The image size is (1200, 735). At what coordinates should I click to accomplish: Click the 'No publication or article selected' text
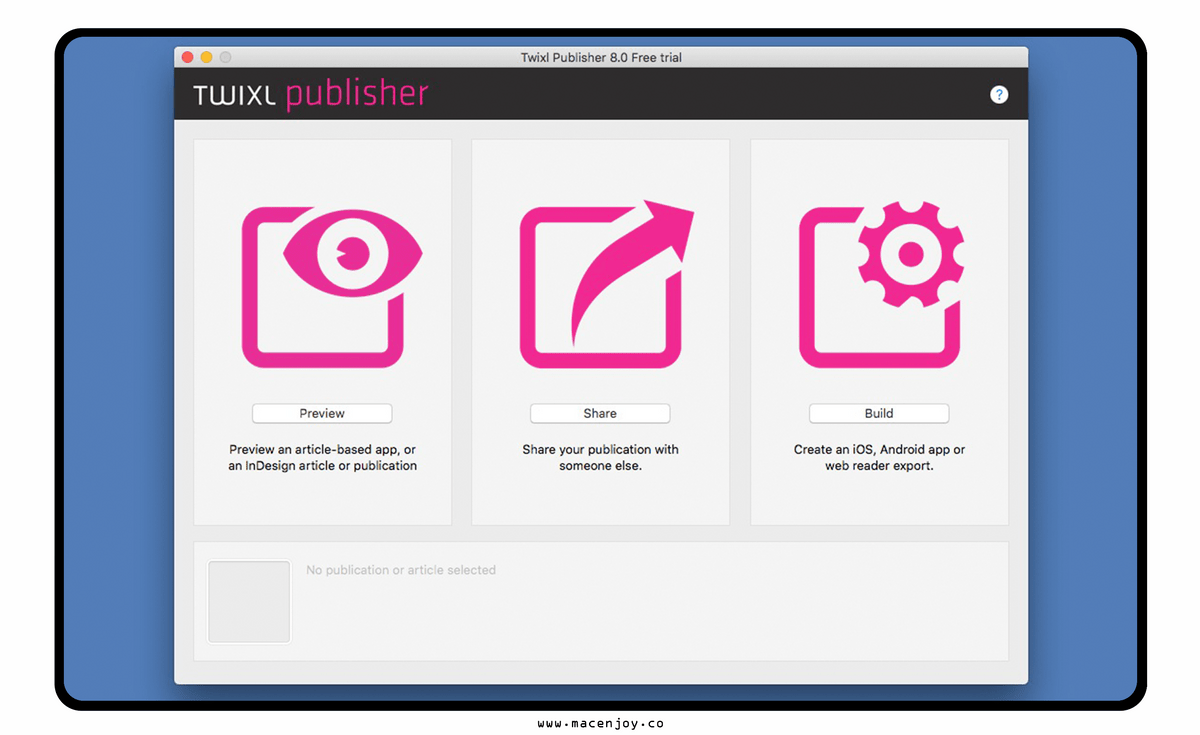pyautogui.click(x=401, y=570)
